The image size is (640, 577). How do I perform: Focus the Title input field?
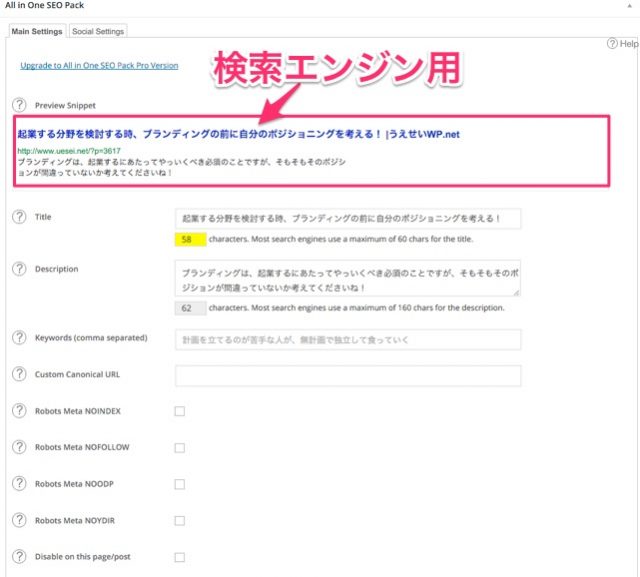pos(348,219)
